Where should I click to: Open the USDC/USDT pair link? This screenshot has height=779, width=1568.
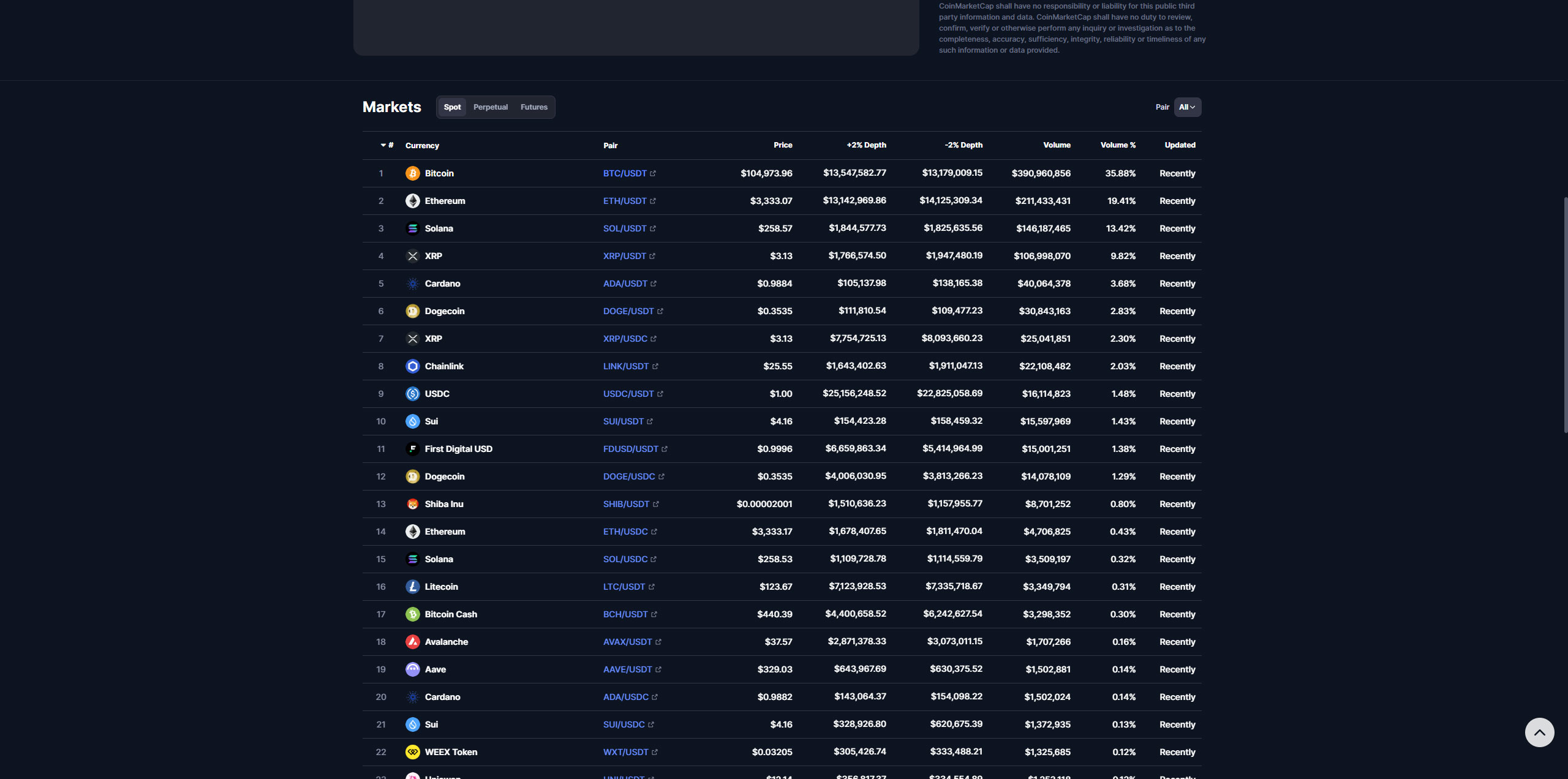click(628, 394)
